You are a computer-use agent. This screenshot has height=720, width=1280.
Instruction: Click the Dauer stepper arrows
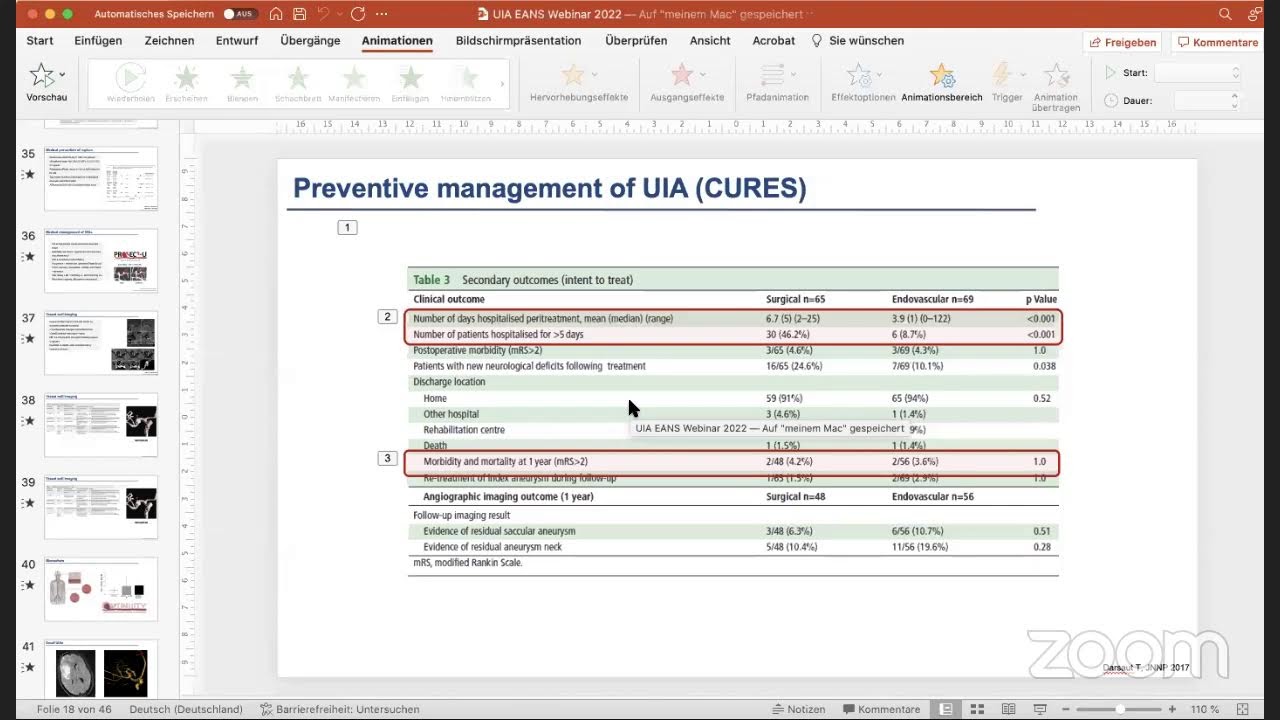pyautogui.click(x=1234, y=100)
